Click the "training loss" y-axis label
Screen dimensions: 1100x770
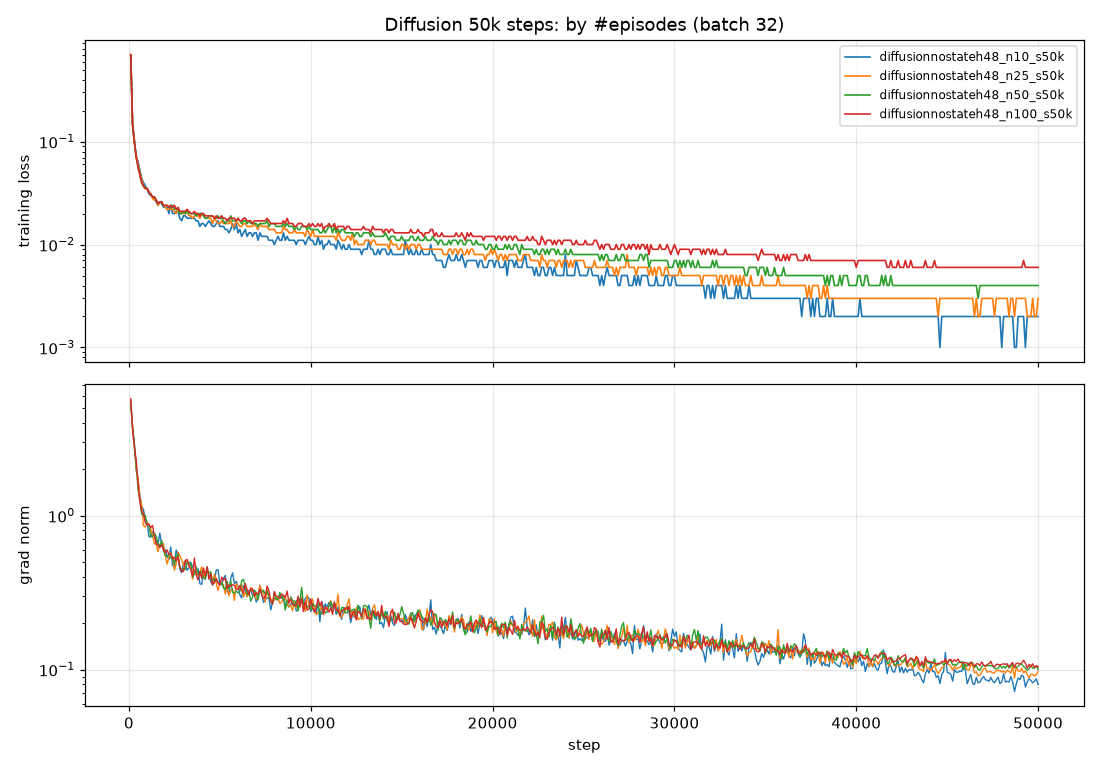point(25,201)
